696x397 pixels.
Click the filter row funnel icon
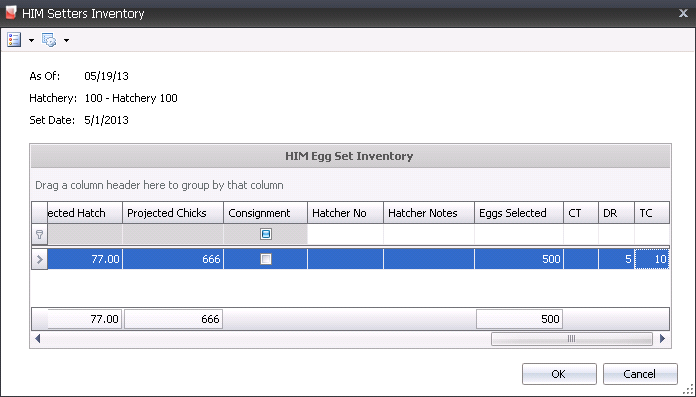[x=40, y=234]
